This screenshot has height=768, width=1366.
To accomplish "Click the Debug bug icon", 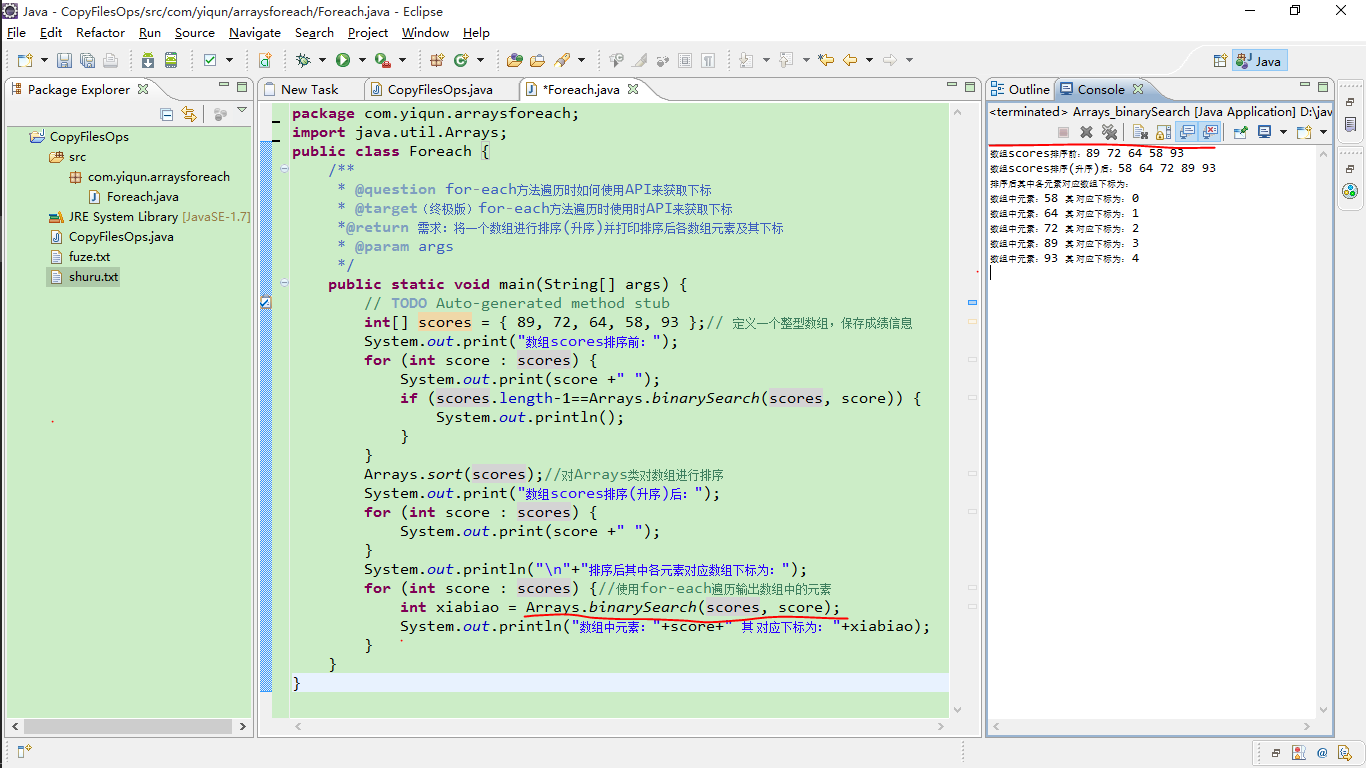I will click(304, 60).
